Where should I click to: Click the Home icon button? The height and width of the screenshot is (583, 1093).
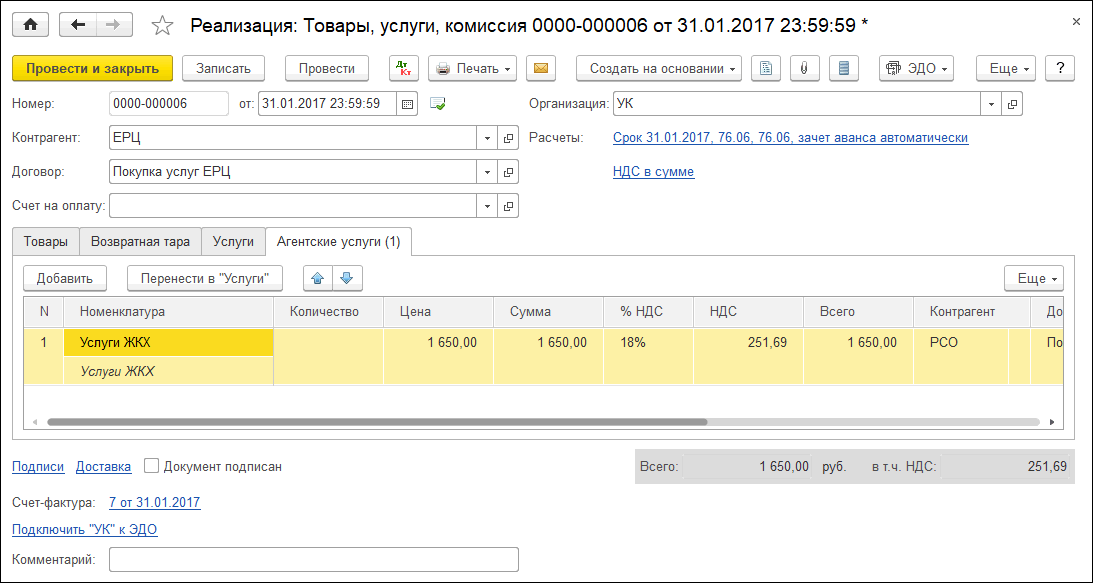(30, 25)
